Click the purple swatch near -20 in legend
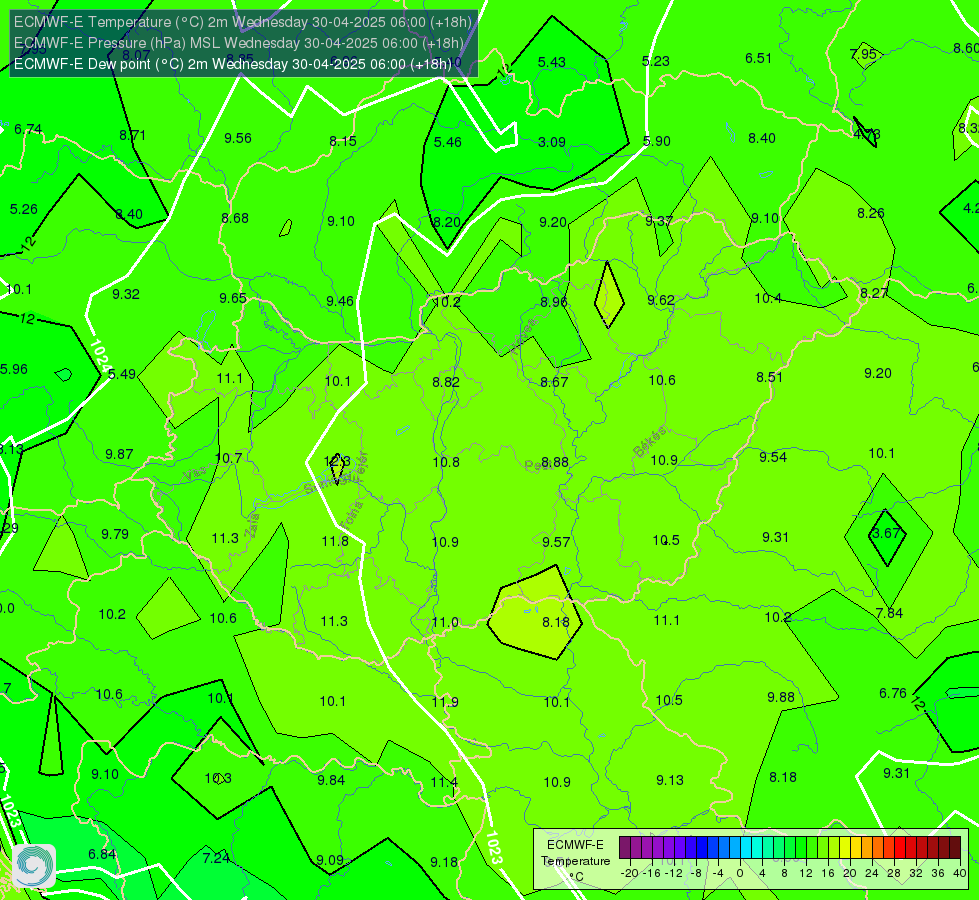The image size is (979, 900). click(625, 848)
